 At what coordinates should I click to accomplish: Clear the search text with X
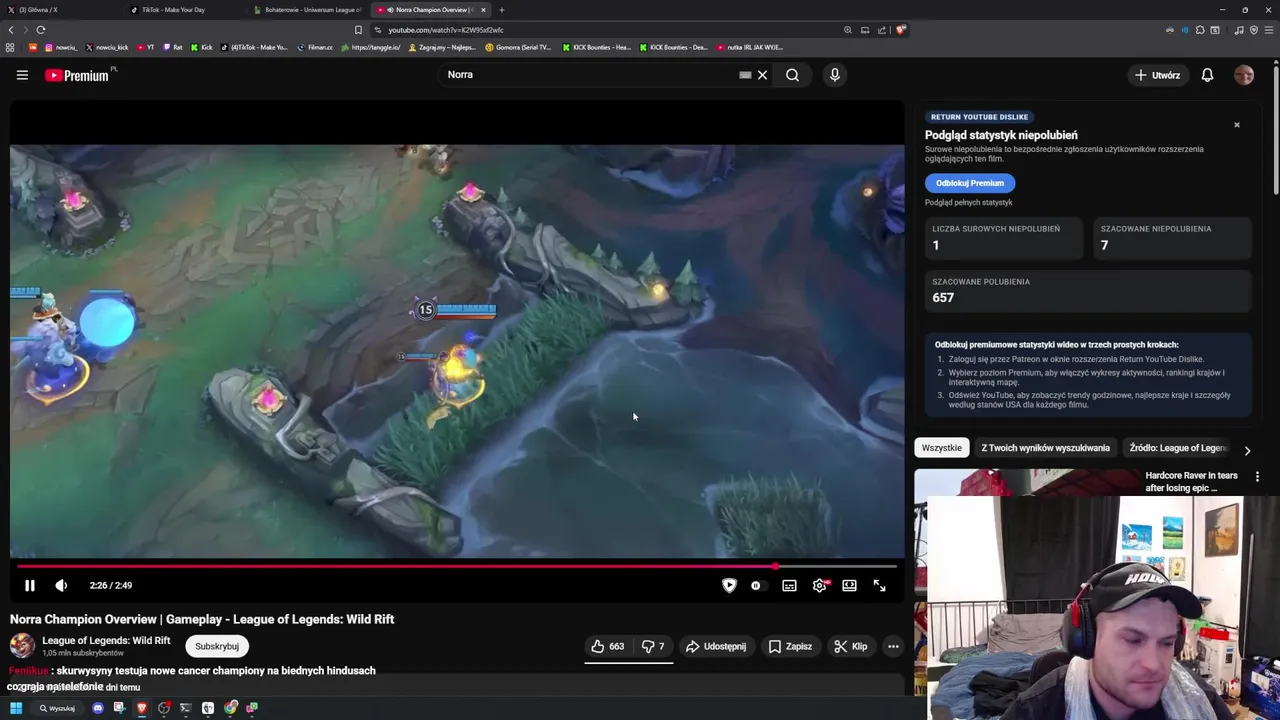click(x=762, y=75)
